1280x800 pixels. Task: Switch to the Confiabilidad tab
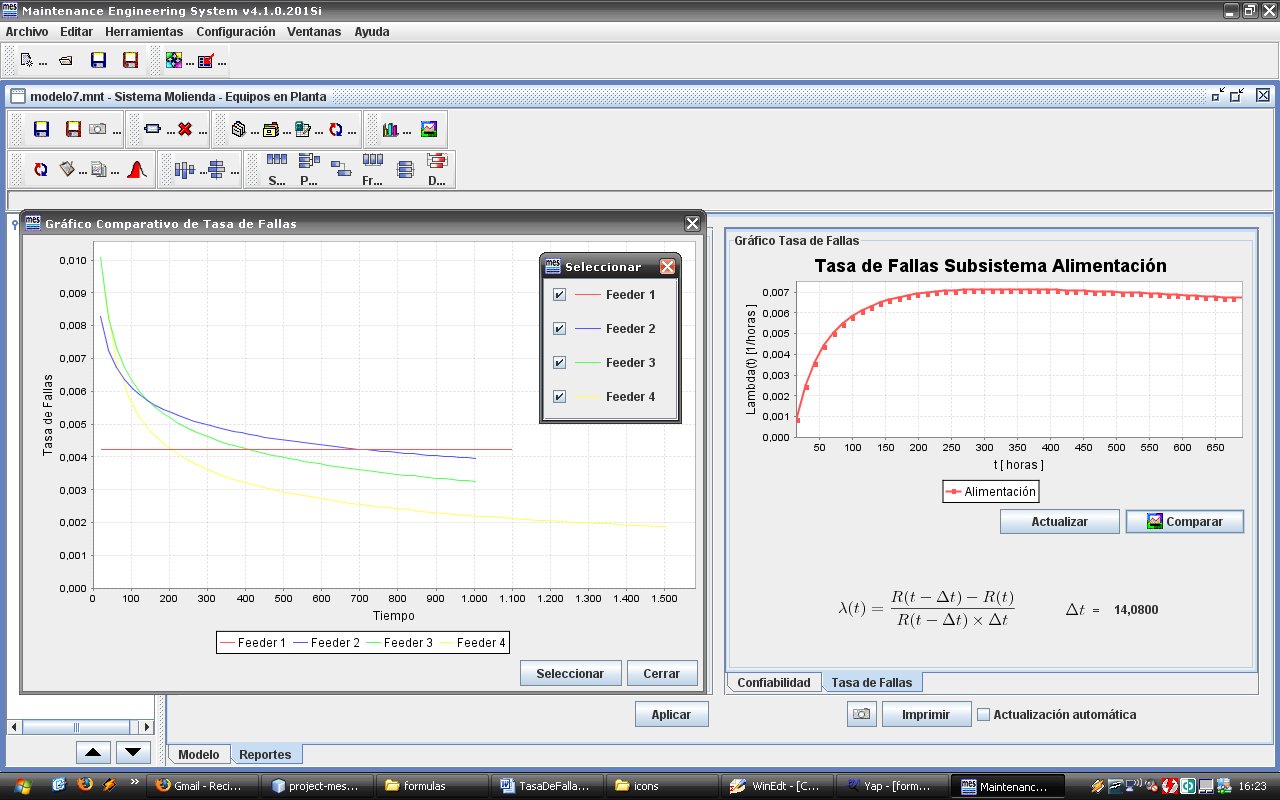(x=773, y=682)
